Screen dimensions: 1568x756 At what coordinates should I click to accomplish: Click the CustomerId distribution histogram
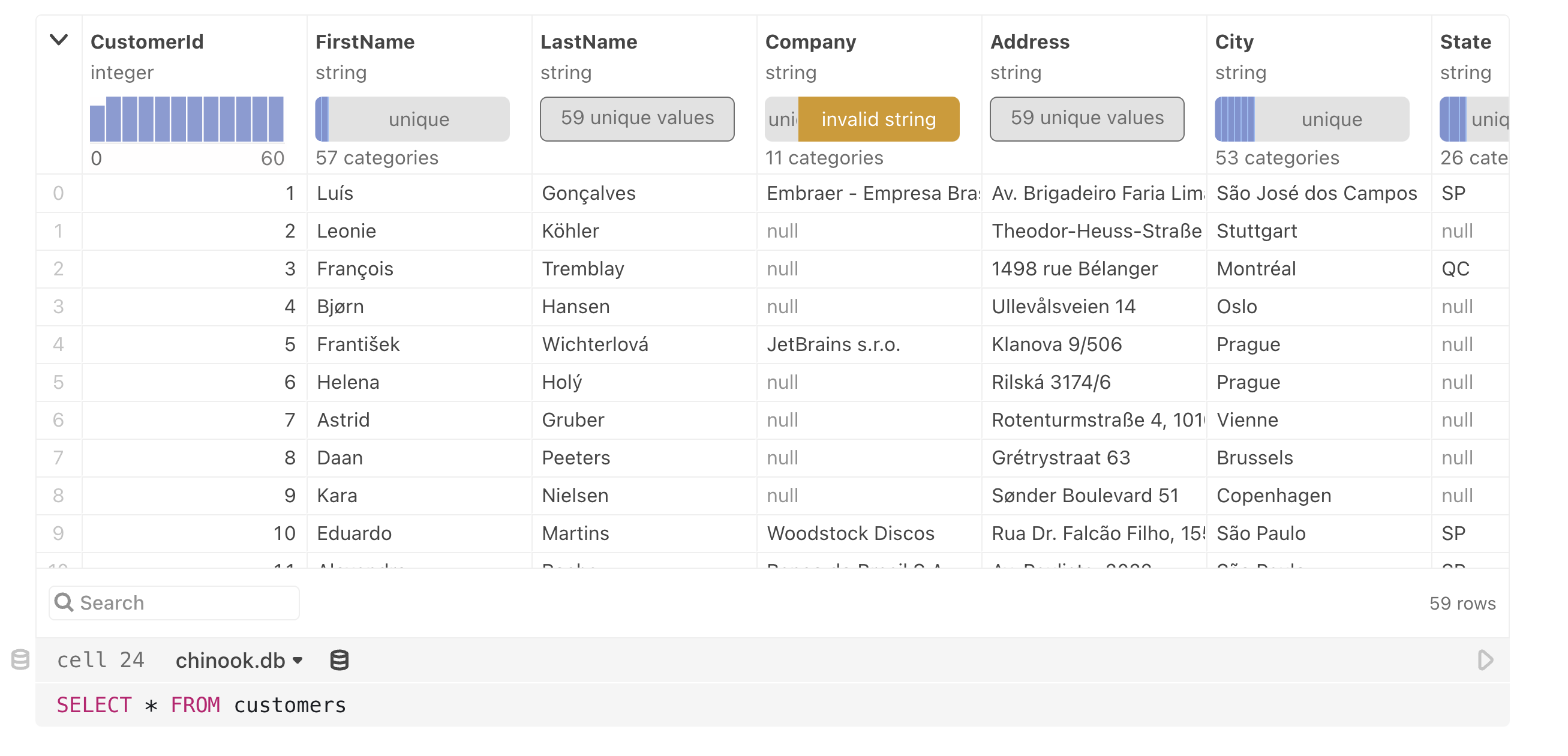coord(187,119)
